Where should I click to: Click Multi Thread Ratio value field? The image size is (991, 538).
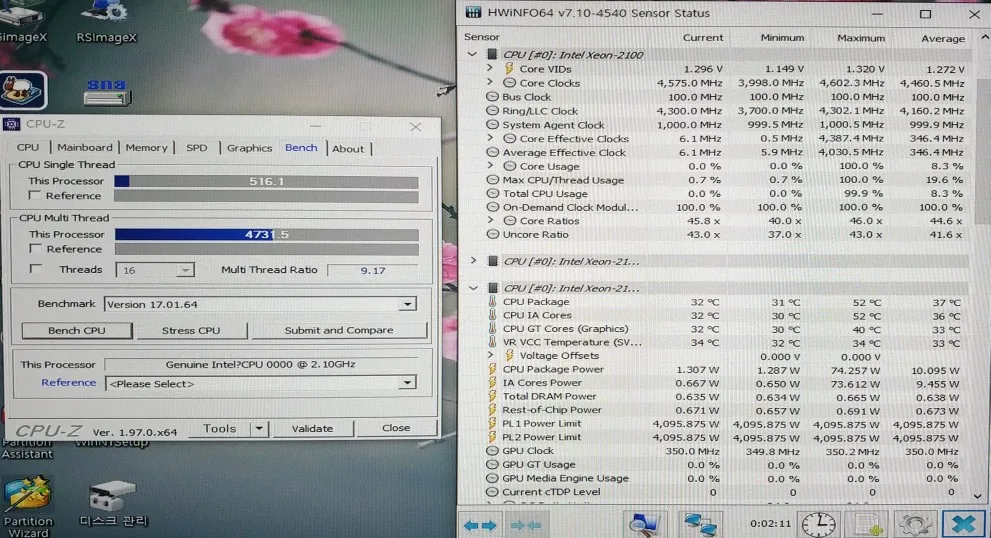coord(372,270)
